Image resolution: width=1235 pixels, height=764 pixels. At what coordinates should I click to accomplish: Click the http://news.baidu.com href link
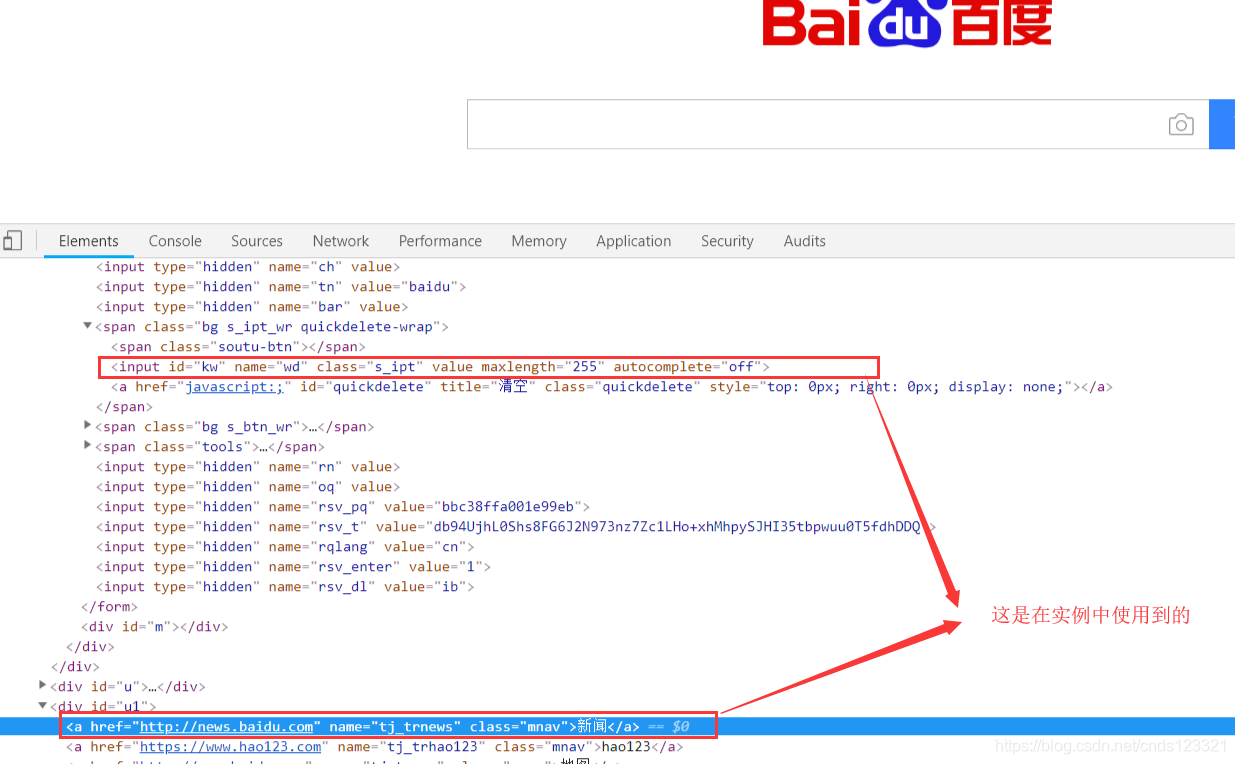pos(227,727)
